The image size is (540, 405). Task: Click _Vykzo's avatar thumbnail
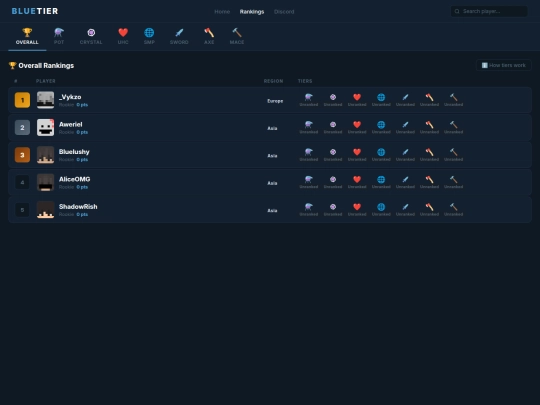pyautogui.click(x=45, y=100)
